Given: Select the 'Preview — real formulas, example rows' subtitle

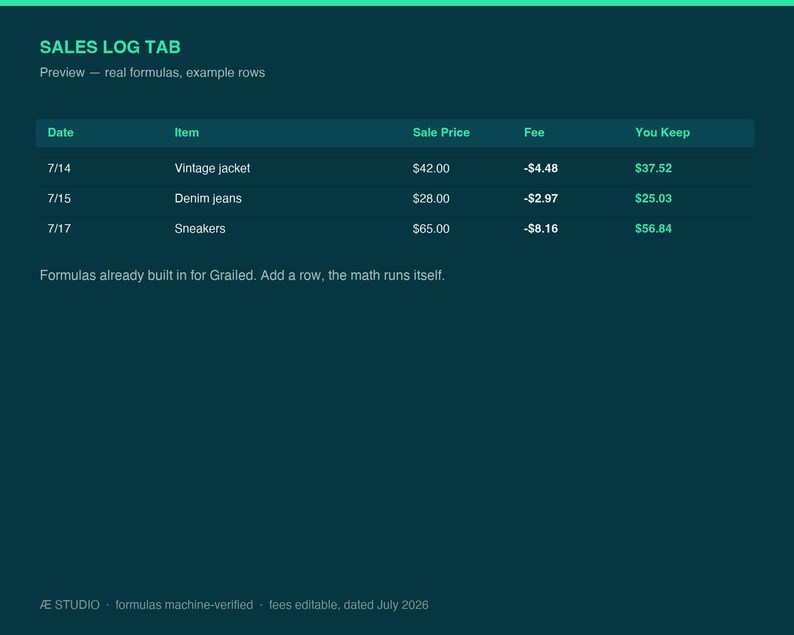Looking at the screenshot, I should (x=152, y=72).
